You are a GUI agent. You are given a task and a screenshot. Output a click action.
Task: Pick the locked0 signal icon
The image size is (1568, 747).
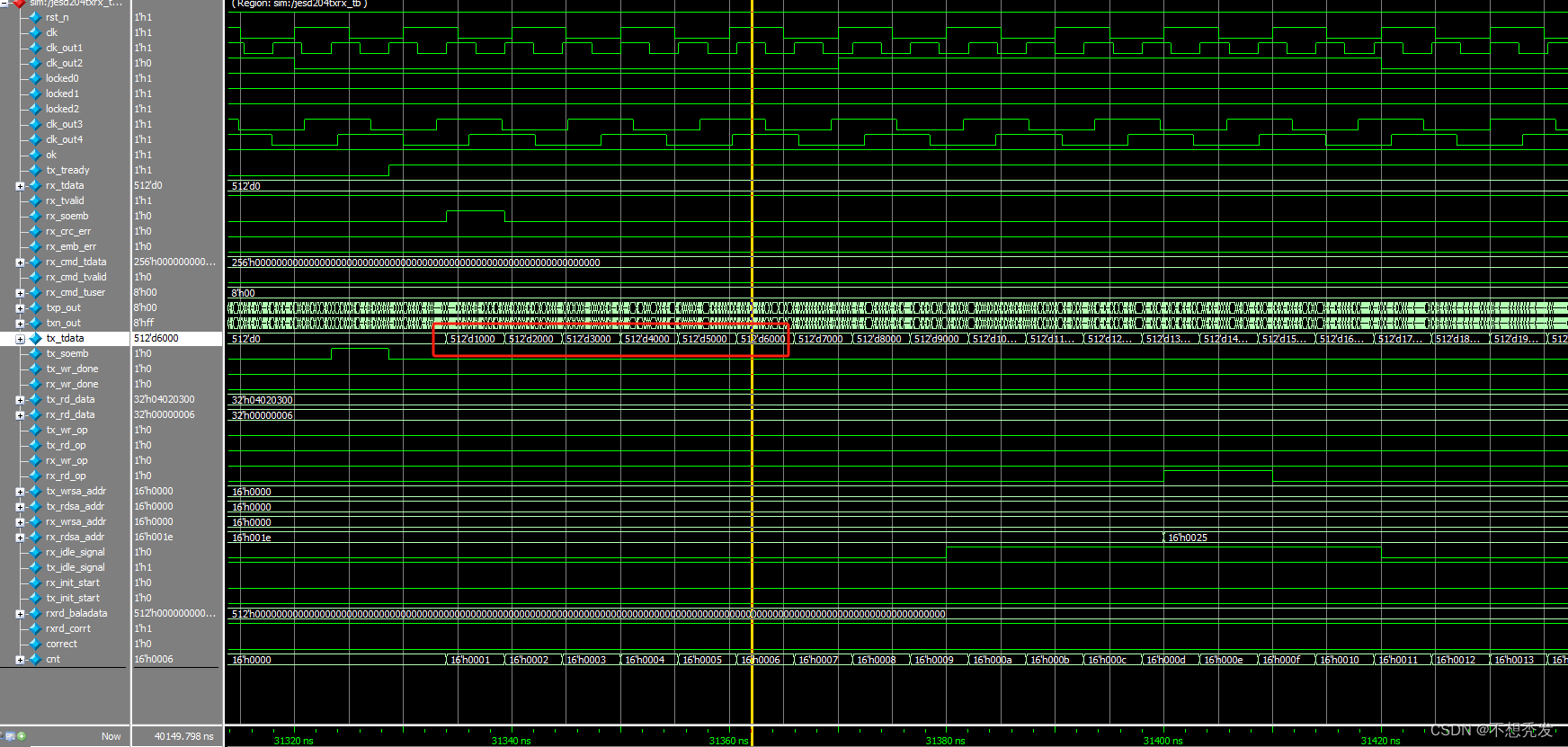coord(35,78)
